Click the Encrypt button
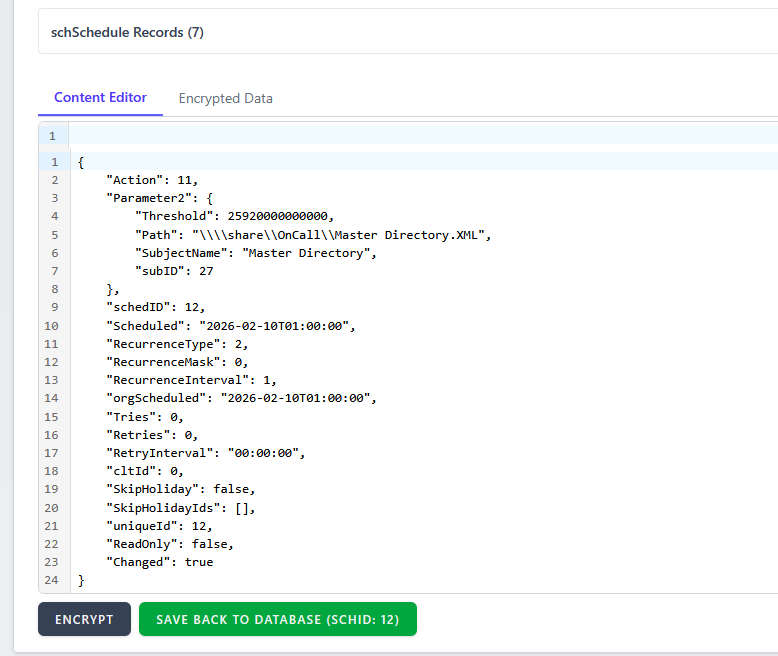The width and height of the screenshot is (778, 656). (x=84, y=619)
